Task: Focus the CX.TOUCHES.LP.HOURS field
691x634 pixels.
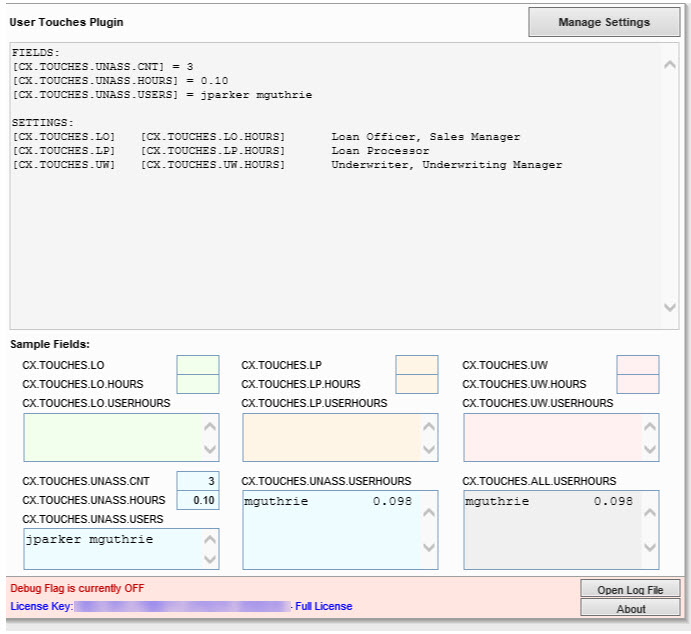Action: click(x=416, y=384)
